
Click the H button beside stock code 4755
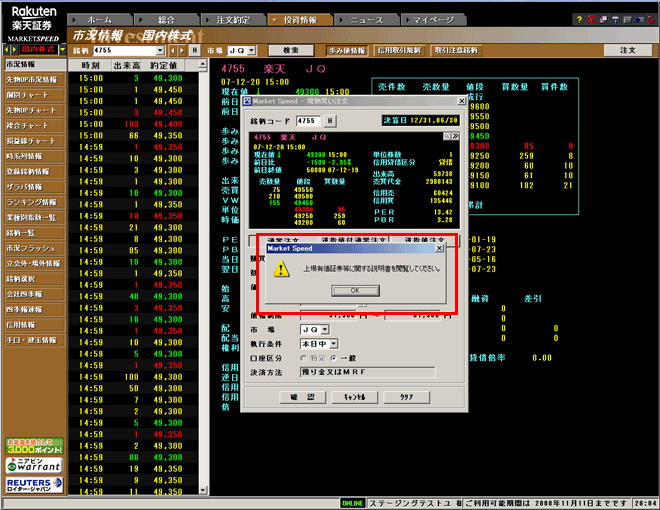331,121
